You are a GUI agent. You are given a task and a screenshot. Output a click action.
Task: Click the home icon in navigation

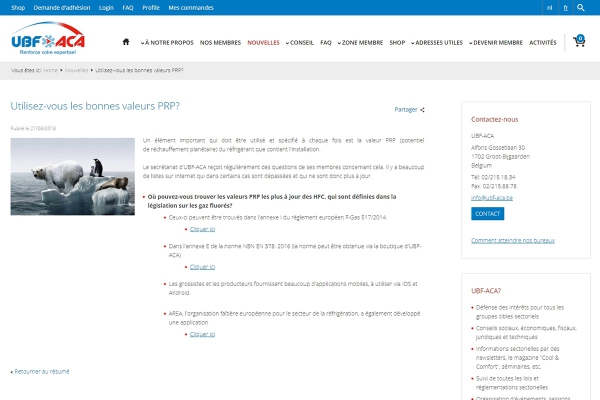(126, 42)
